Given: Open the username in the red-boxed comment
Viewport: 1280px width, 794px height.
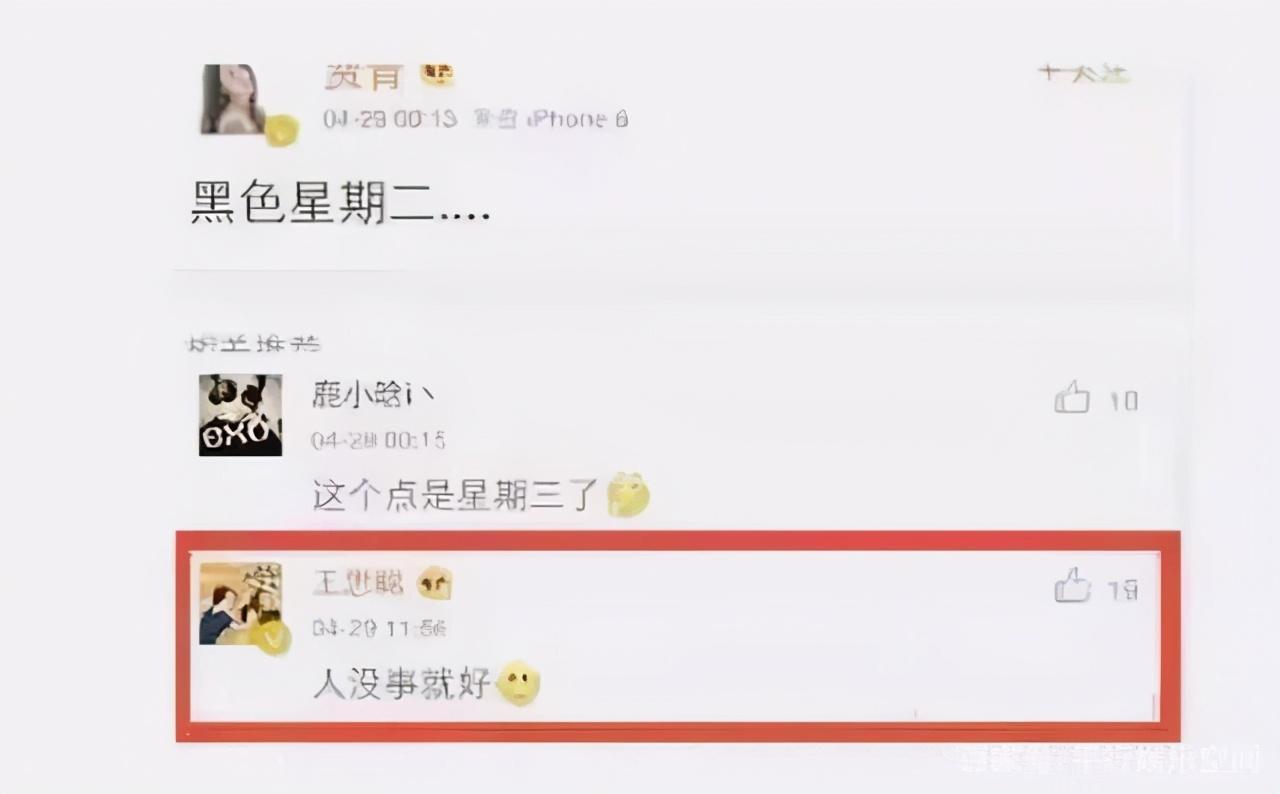Looking at the screenshot, I should [358, 582].
